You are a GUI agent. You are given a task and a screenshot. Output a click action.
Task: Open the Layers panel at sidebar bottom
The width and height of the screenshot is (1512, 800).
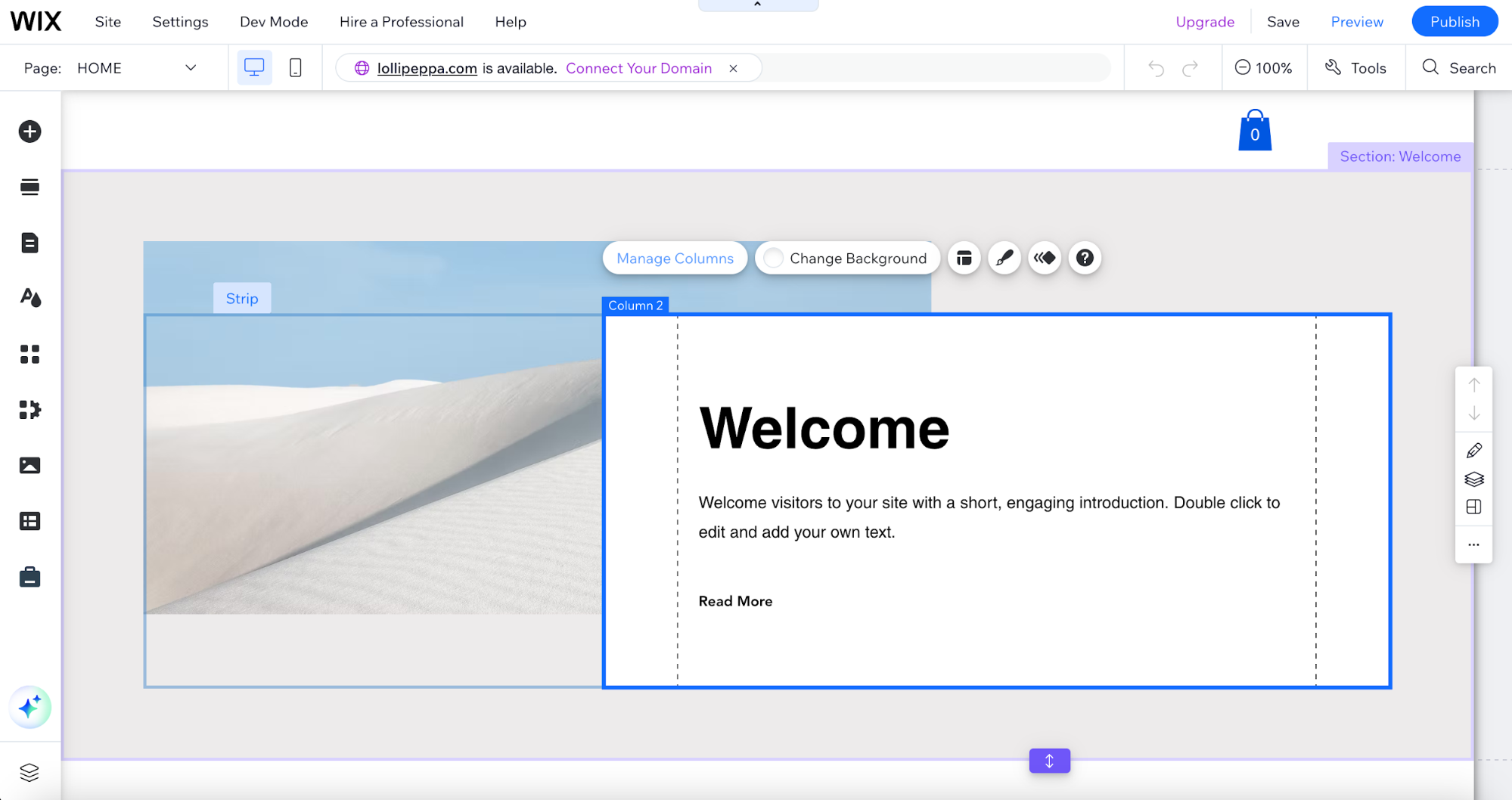[29, 771]
